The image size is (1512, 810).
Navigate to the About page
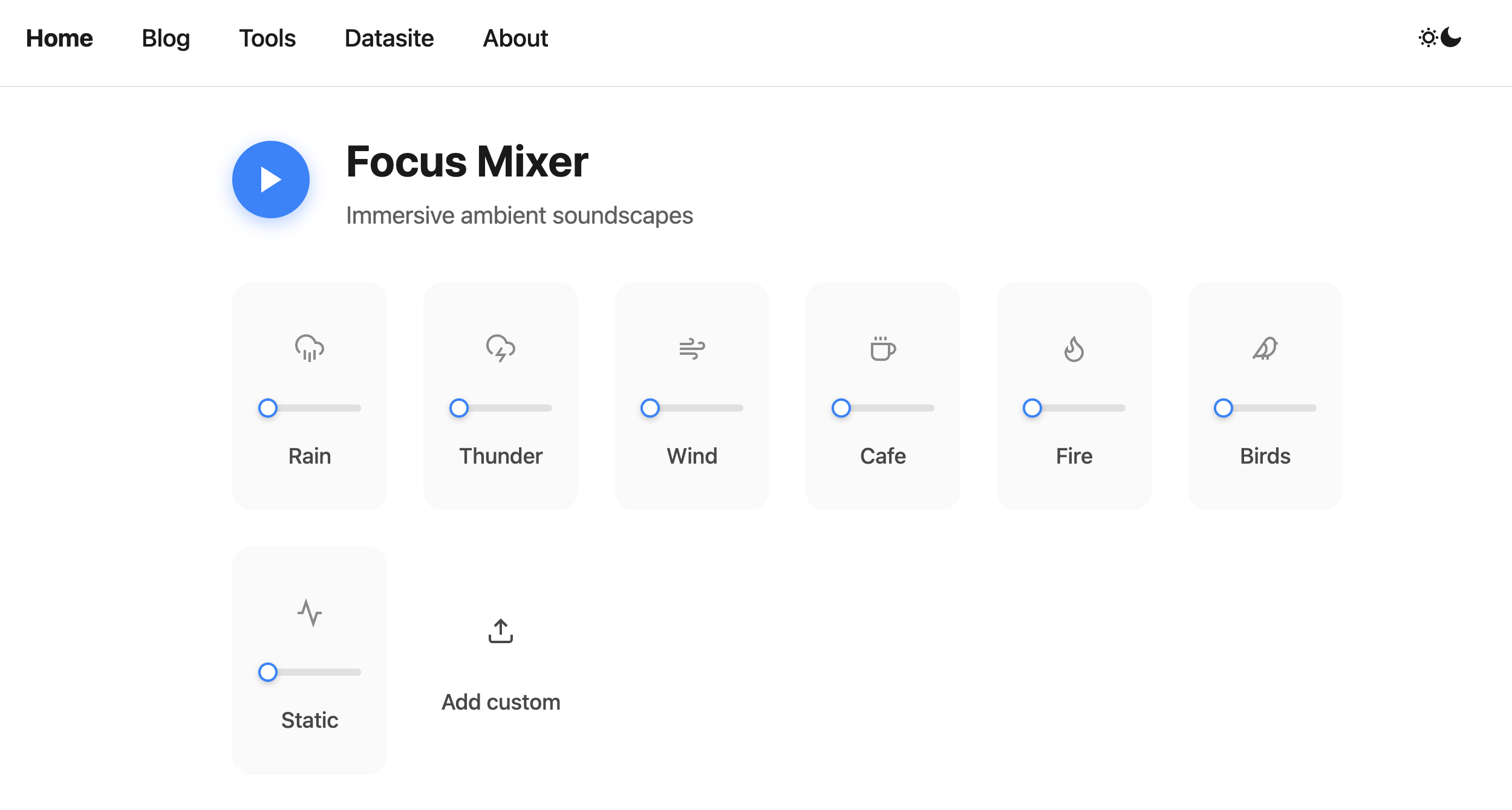(515, 38)
